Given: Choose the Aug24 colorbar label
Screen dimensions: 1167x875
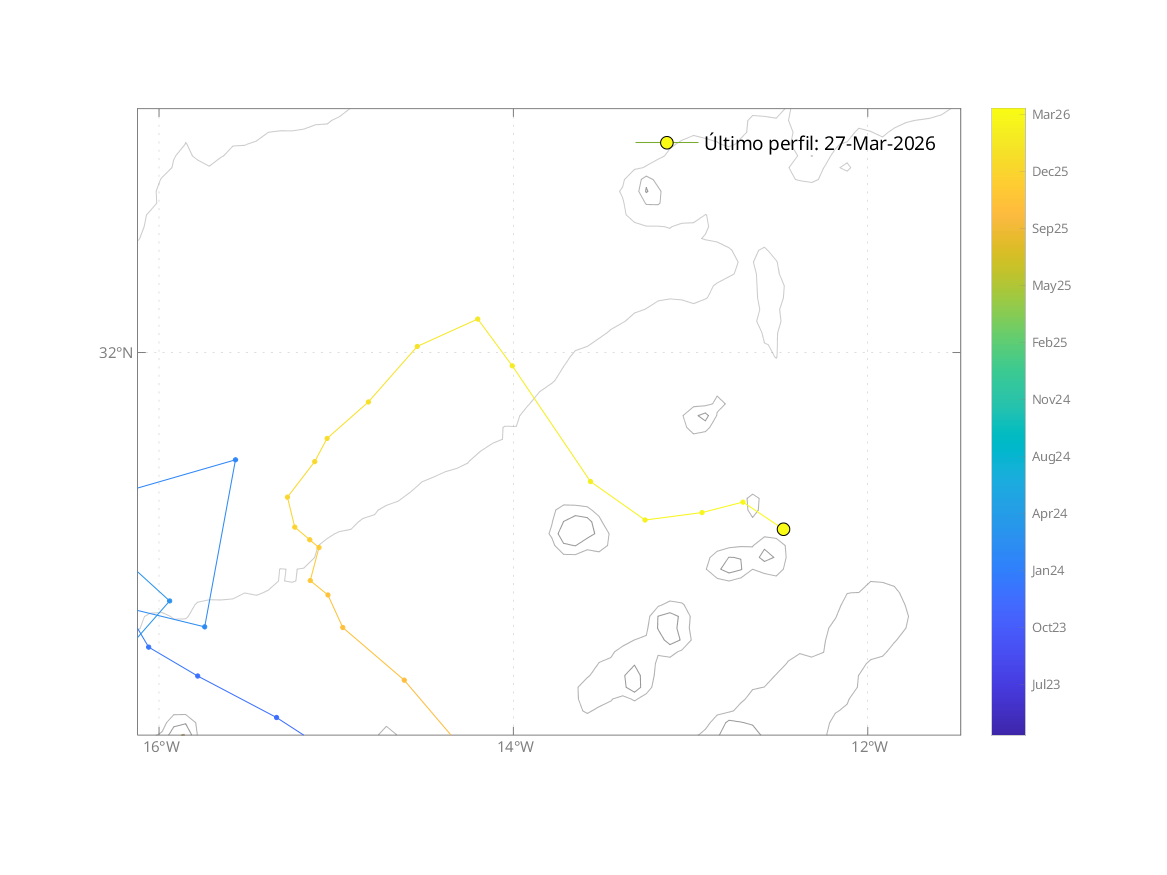Looking at the screenshot, I should click(x=1051, y=457).
